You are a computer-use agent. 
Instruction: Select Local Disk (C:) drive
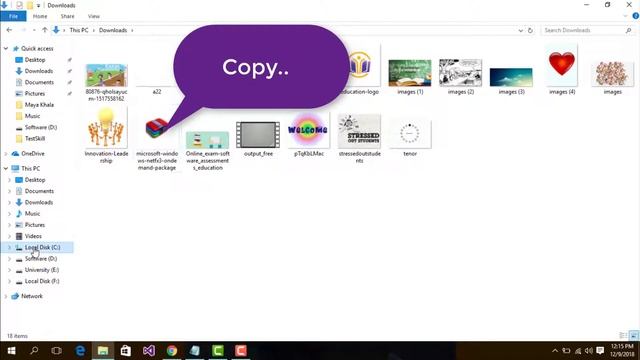click(42, 247)
